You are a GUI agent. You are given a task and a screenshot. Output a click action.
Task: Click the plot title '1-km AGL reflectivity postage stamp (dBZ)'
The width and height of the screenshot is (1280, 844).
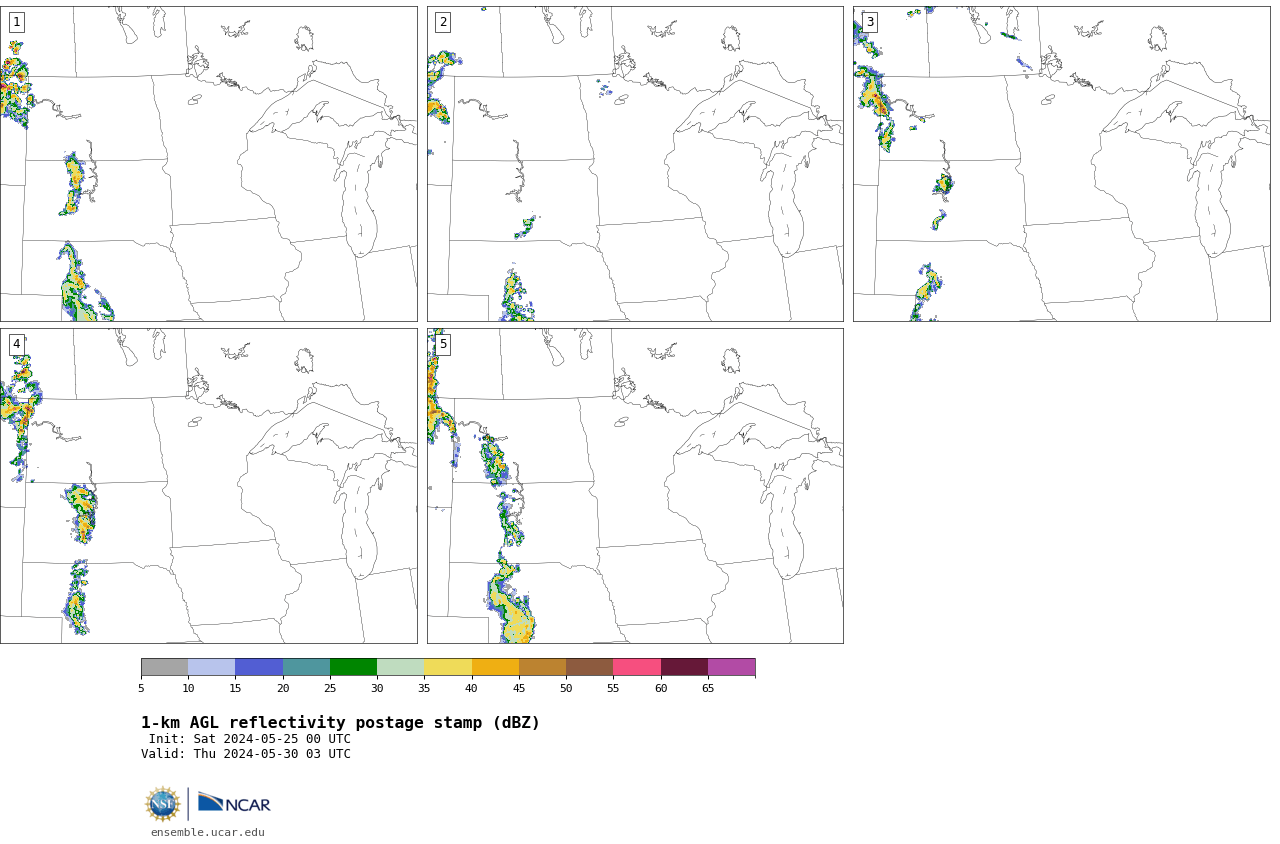click(340, 723)
